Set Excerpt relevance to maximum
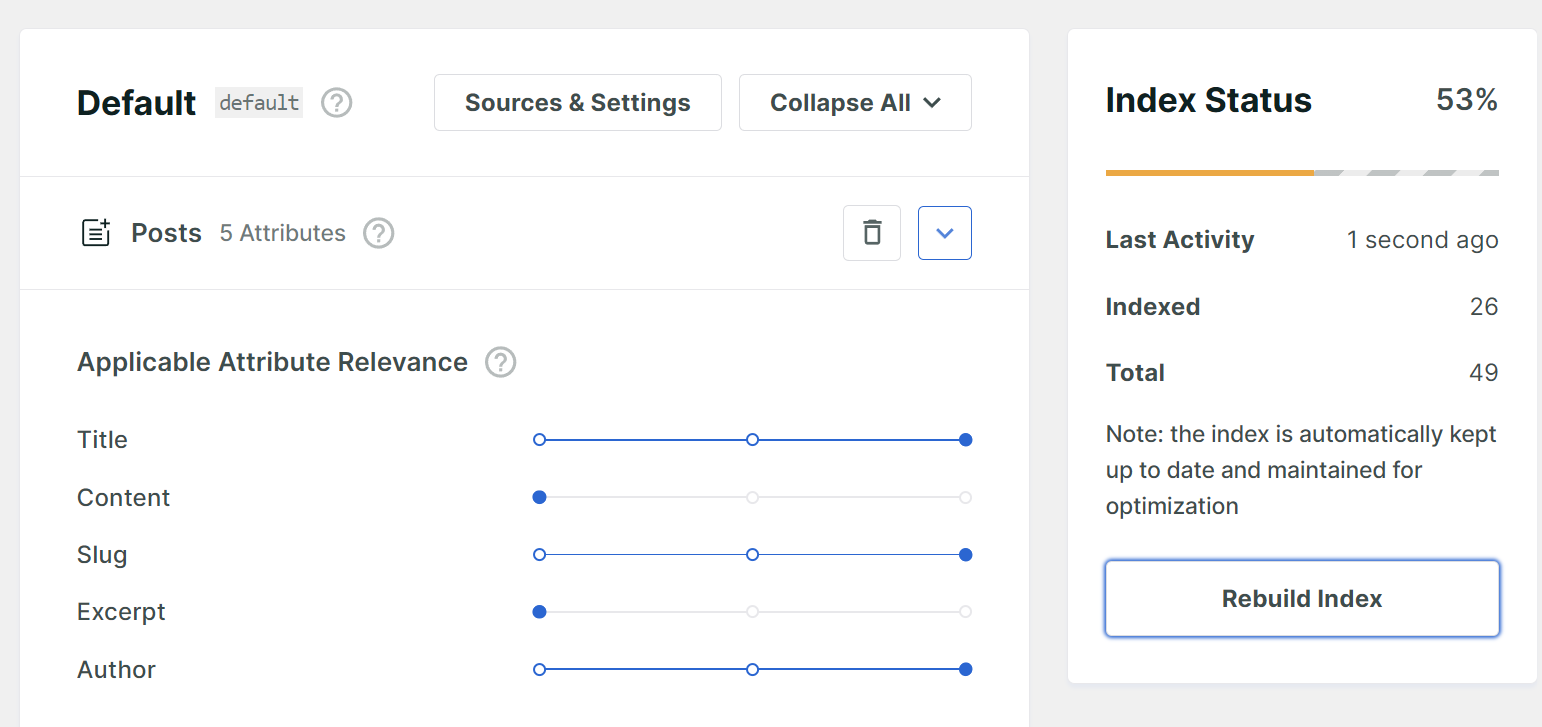 tap(965, 611)
